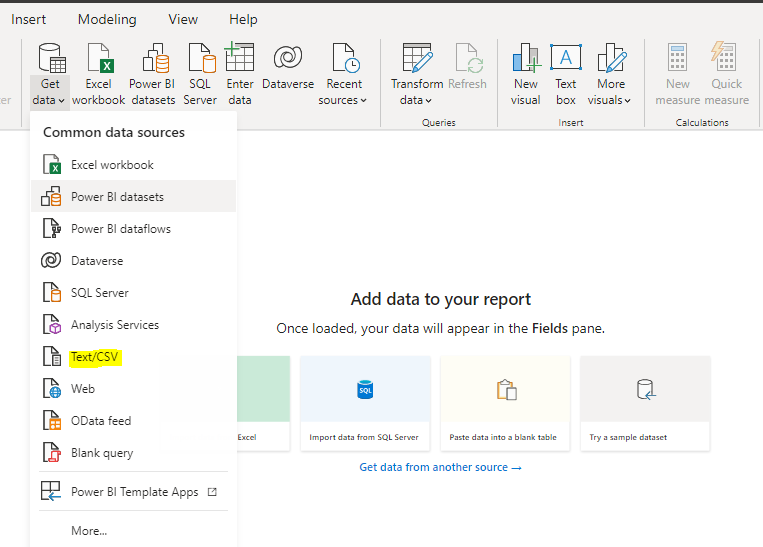Viewport: 763px width, 547px height.
Task: Open the Get data dropdown in ribbon
Action: pos(49,92)
